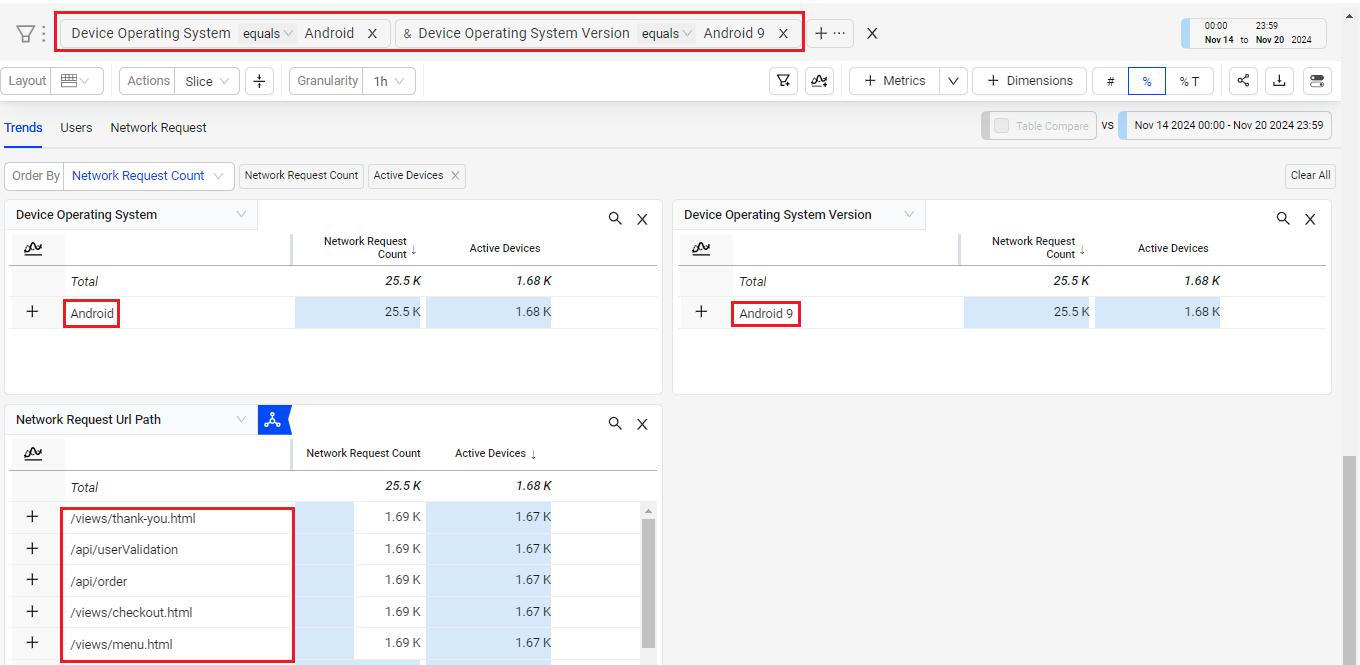Click the Clear All button

tap(1309, 176)
